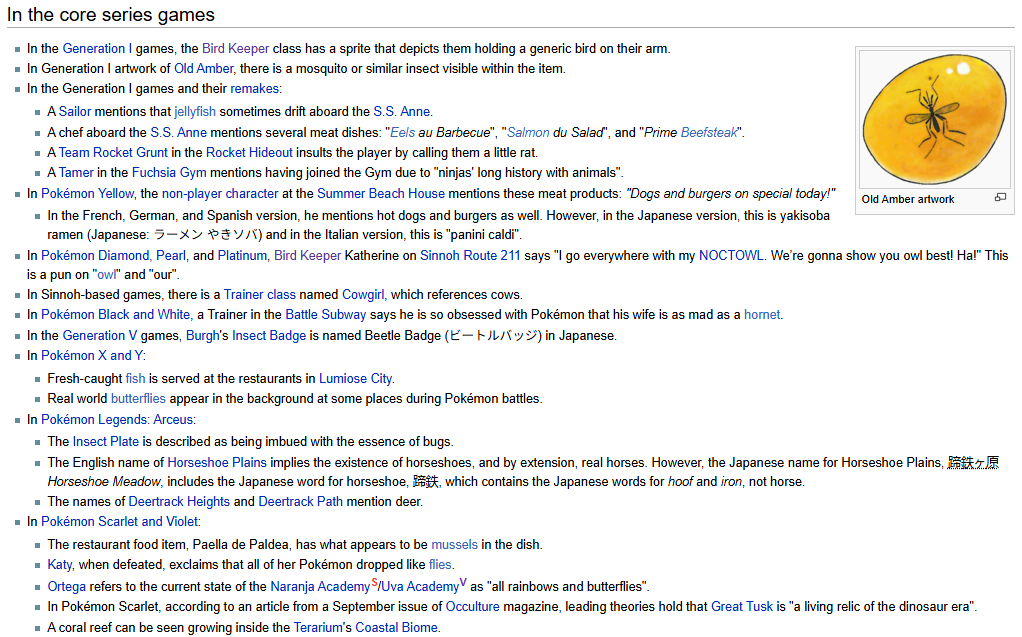Enlarge the Old Amber artwork icon
Viewport: 1022px width, 637px height.
pos(1000,198)
